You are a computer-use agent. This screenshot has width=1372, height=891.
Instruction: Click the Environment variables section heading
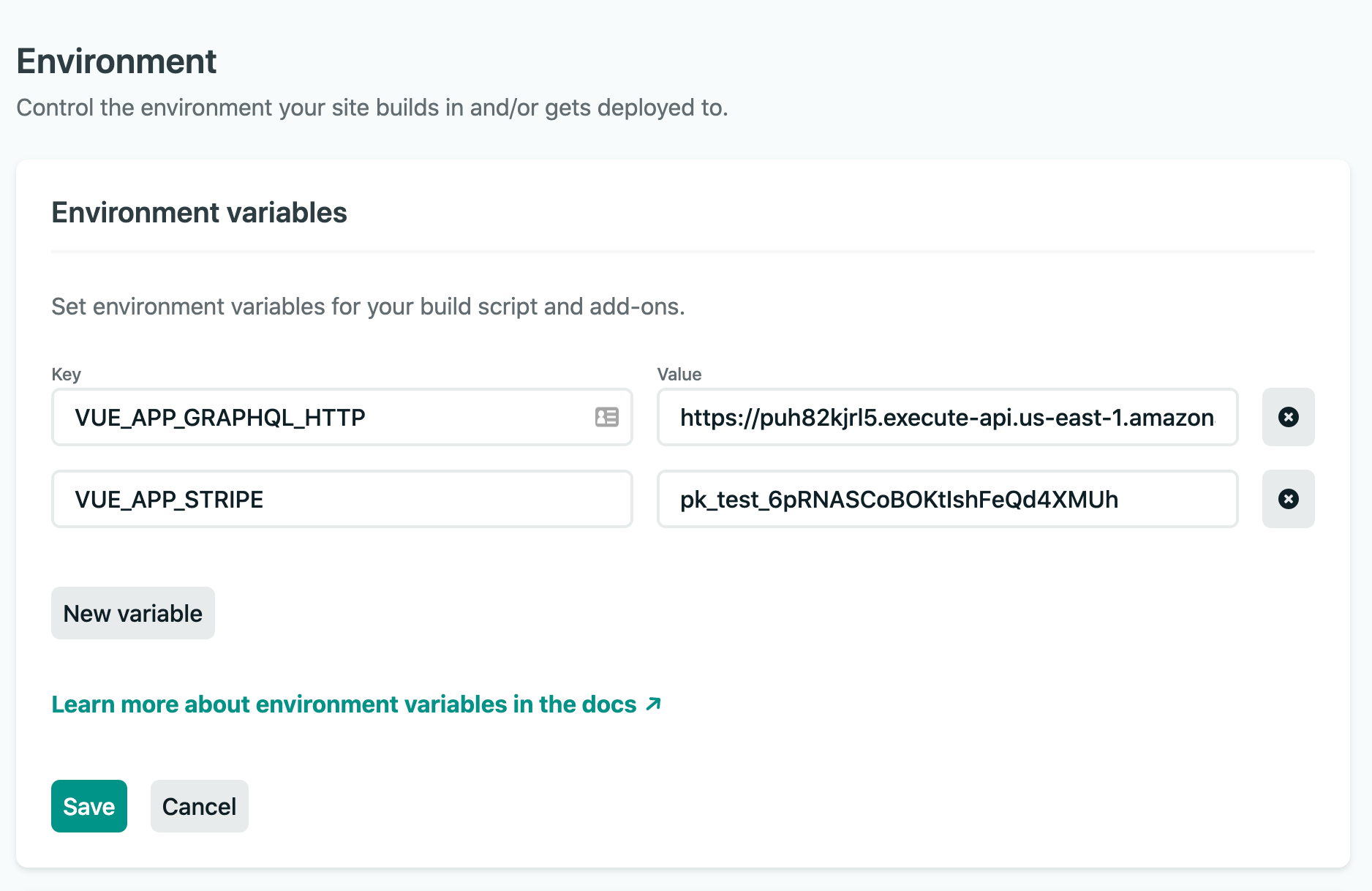point(199,213)
